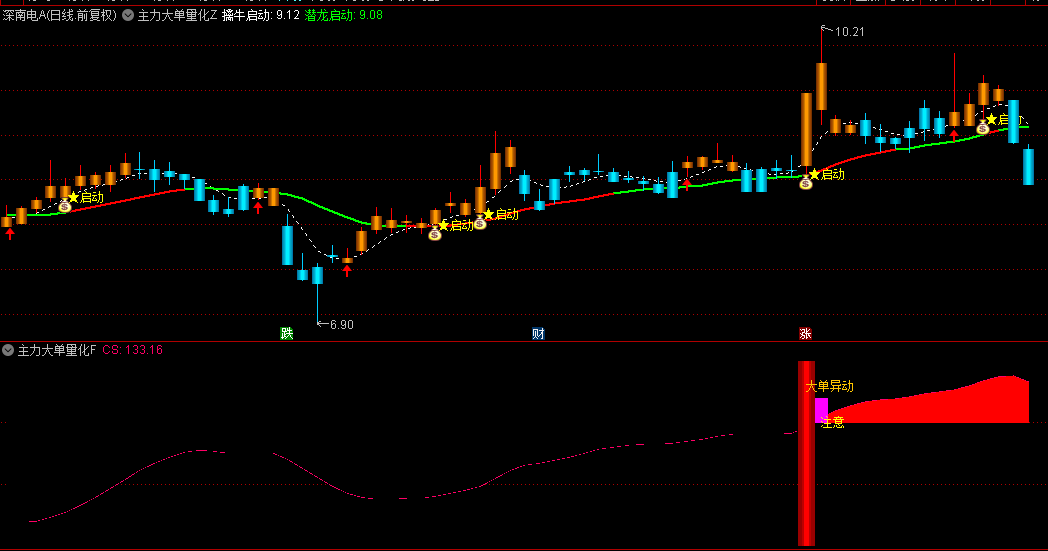
Task: Click the 擒牛启动: 9.12 value
Action: click(261, 15)
